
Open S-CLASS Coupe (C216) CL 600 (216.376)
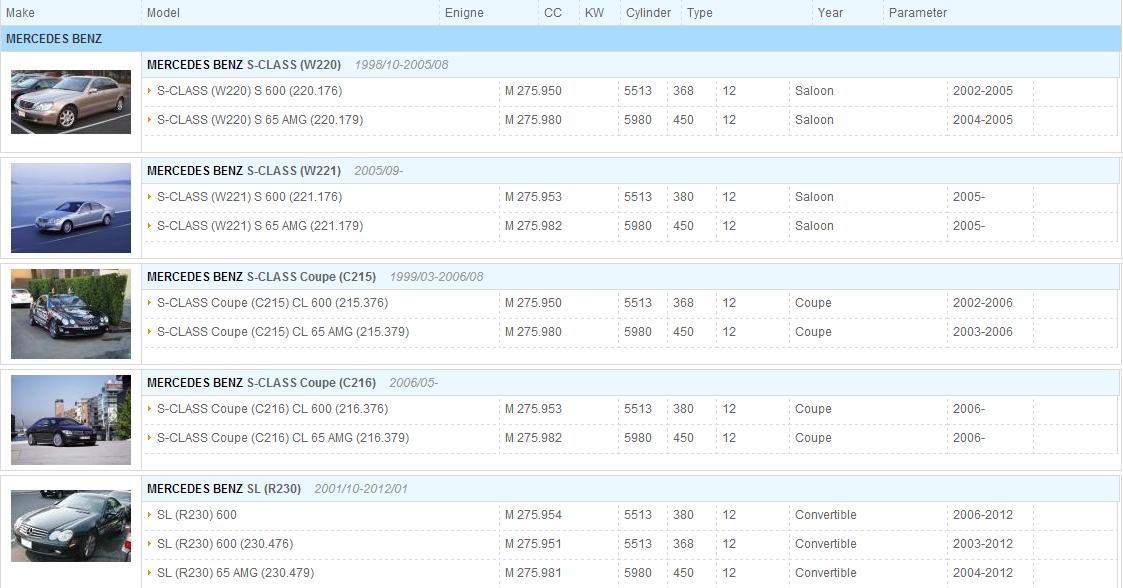pos(272,409)
